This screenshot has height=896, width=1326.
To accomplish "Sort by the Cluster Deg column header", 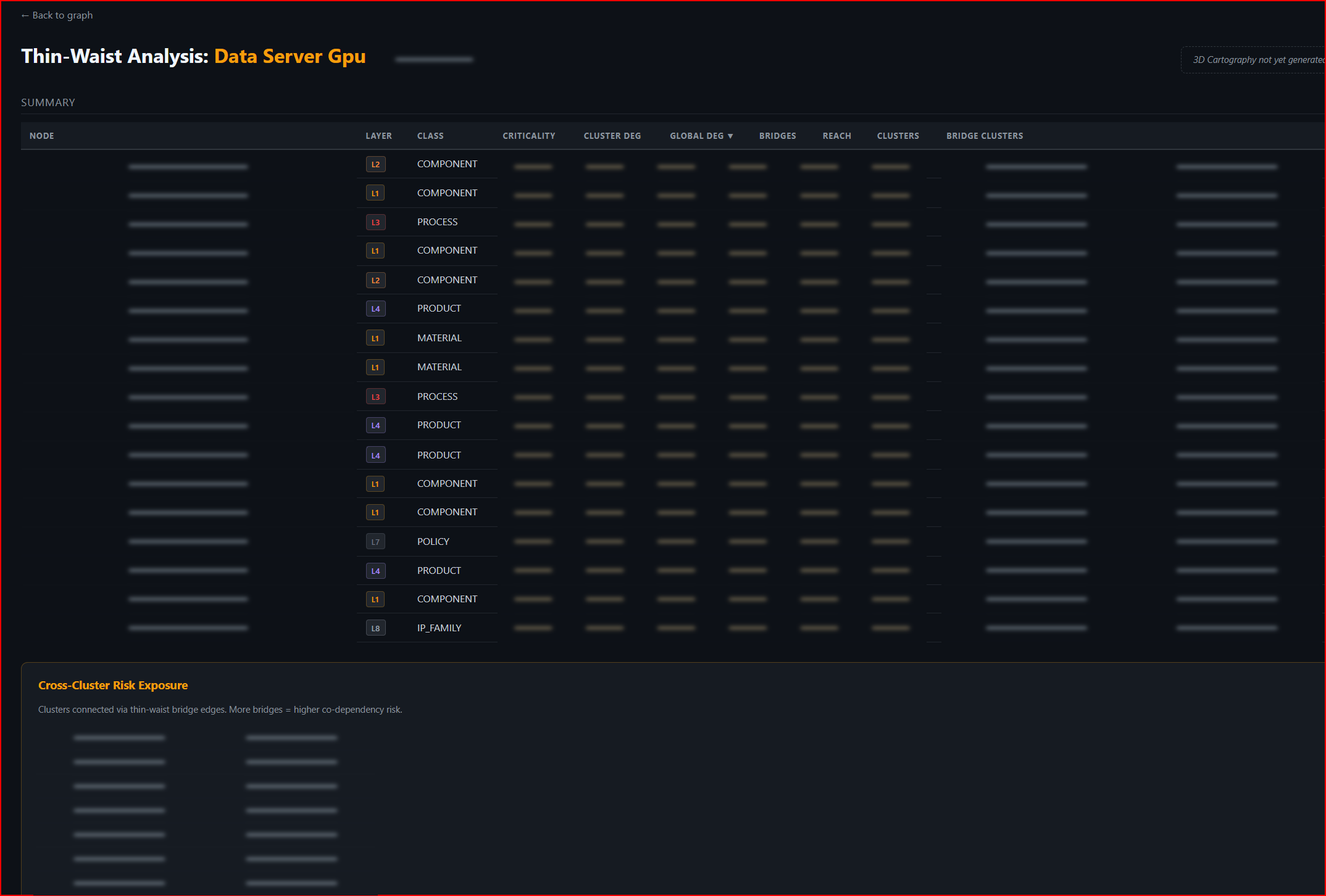I will click(612, 136).
